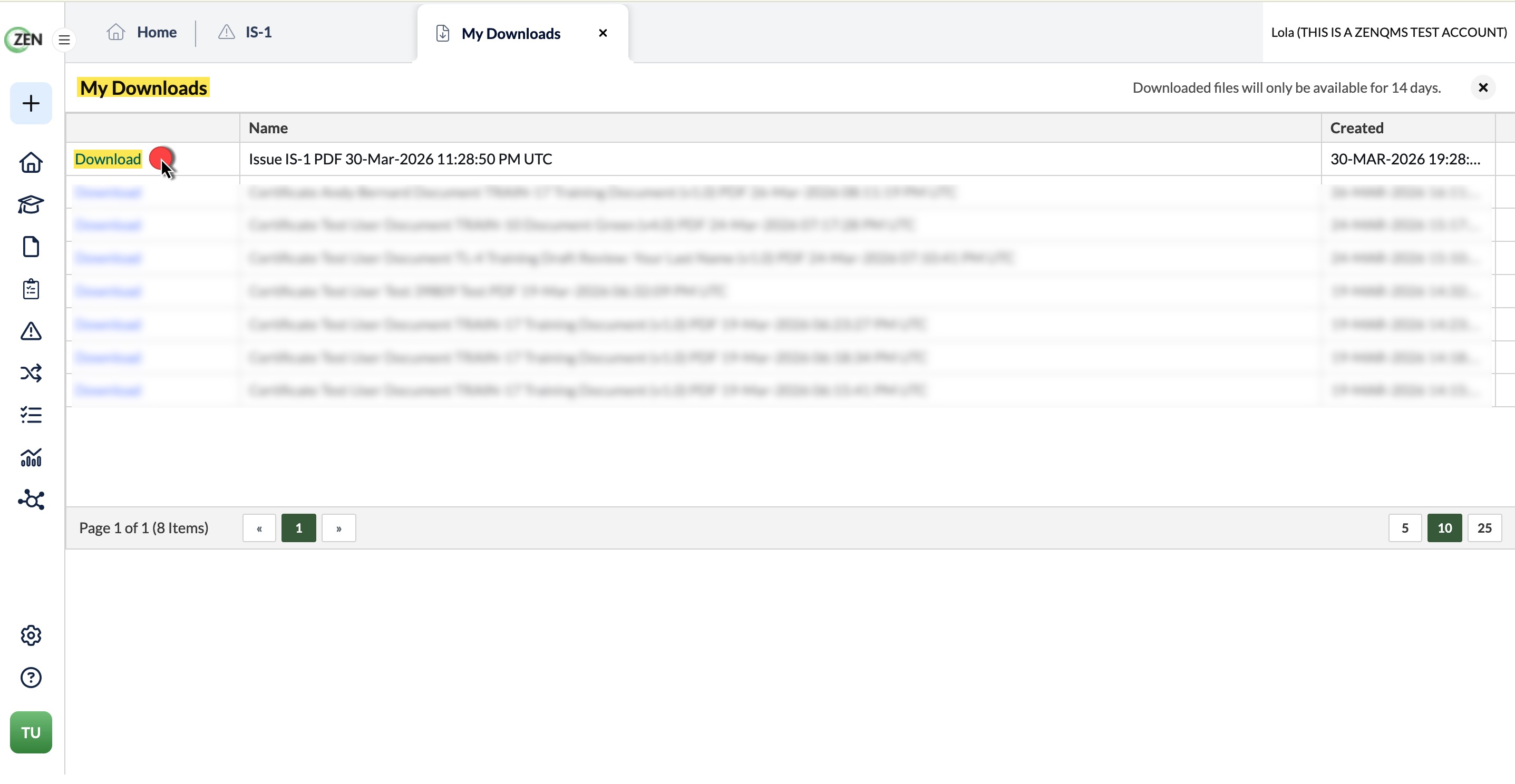
Task: Open the clipboard checklist icon in sidebar
Action: [x=31, y=290]
